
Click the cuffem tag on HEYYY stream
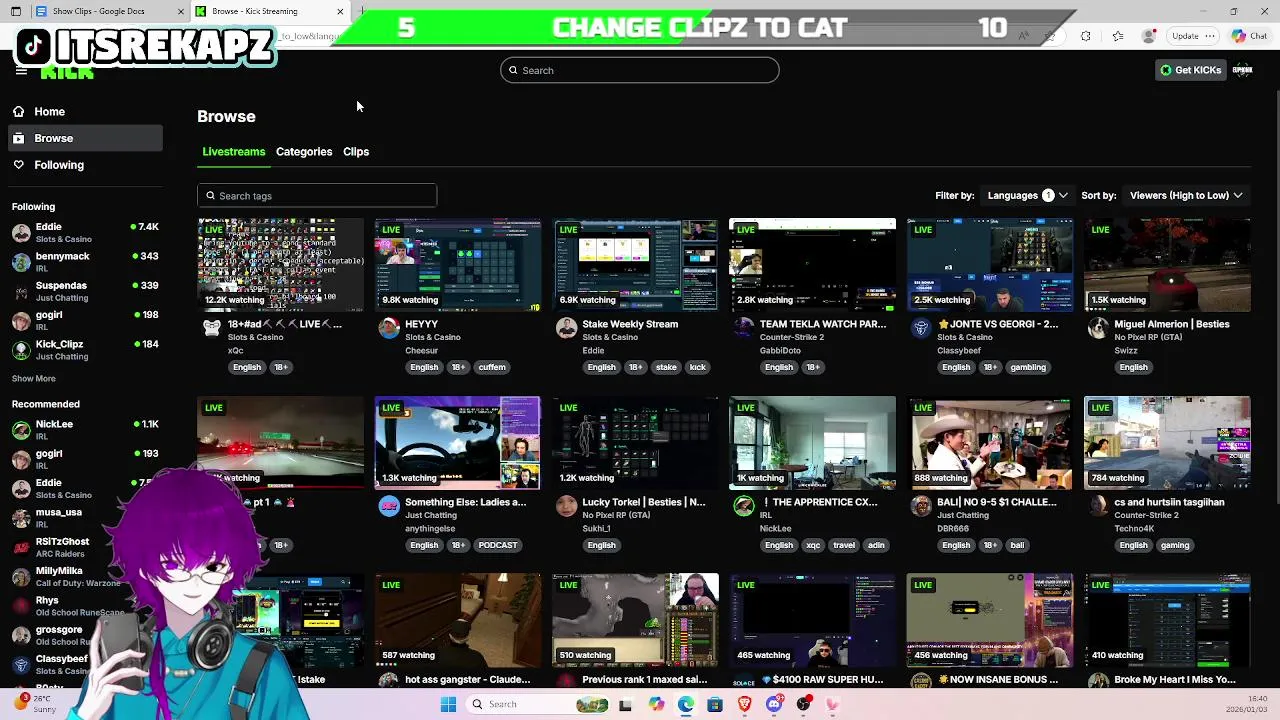(x=492, y=367)
